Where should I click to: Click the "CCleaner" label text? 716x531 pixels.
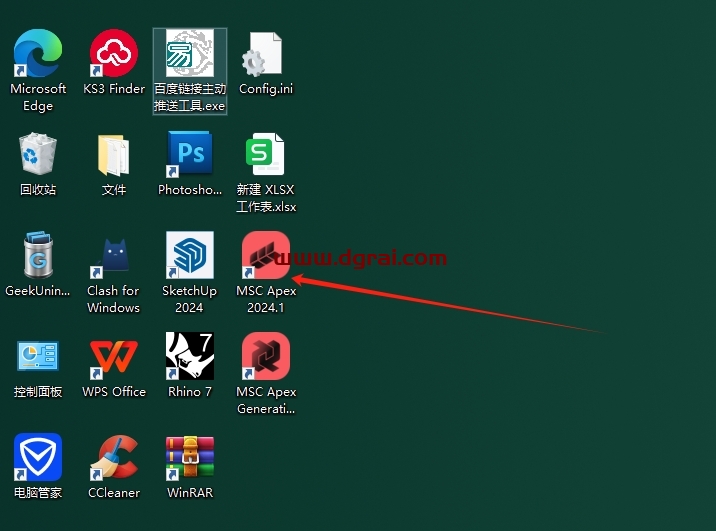(x=114, y=493)
